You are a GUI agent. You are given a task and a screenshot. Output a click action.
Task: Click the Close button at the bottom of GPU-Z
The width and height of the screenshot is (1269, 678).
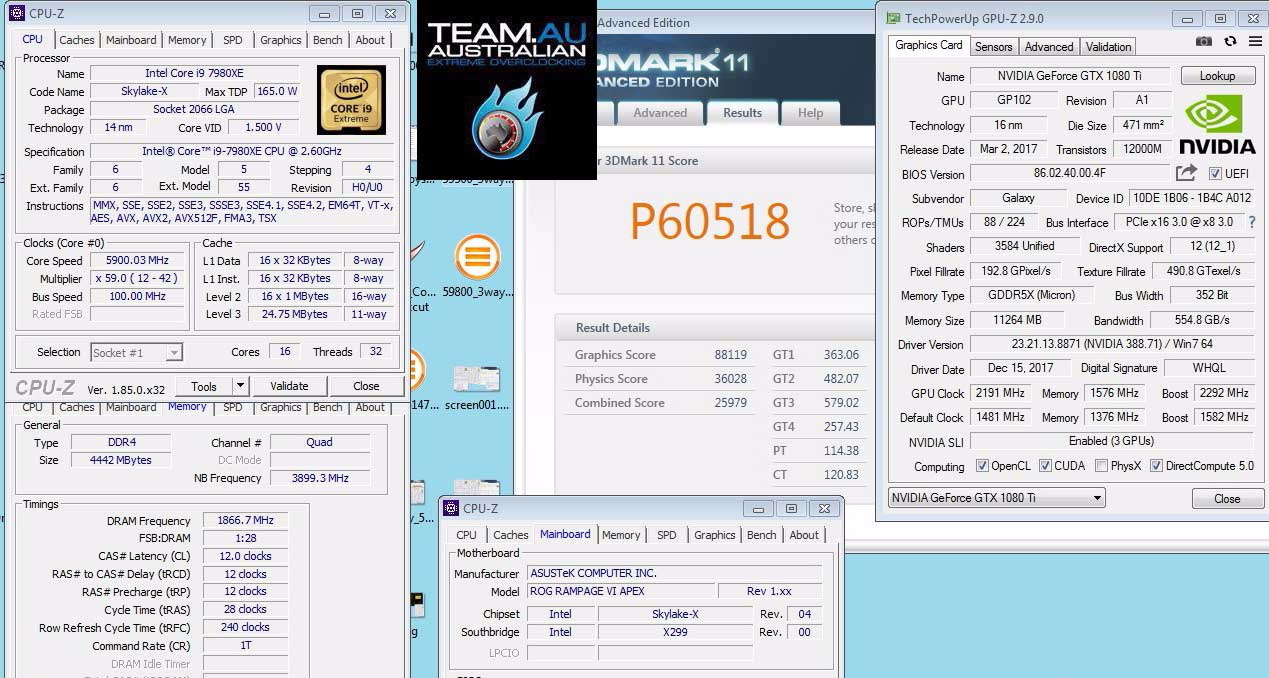tap(1227, 498)
